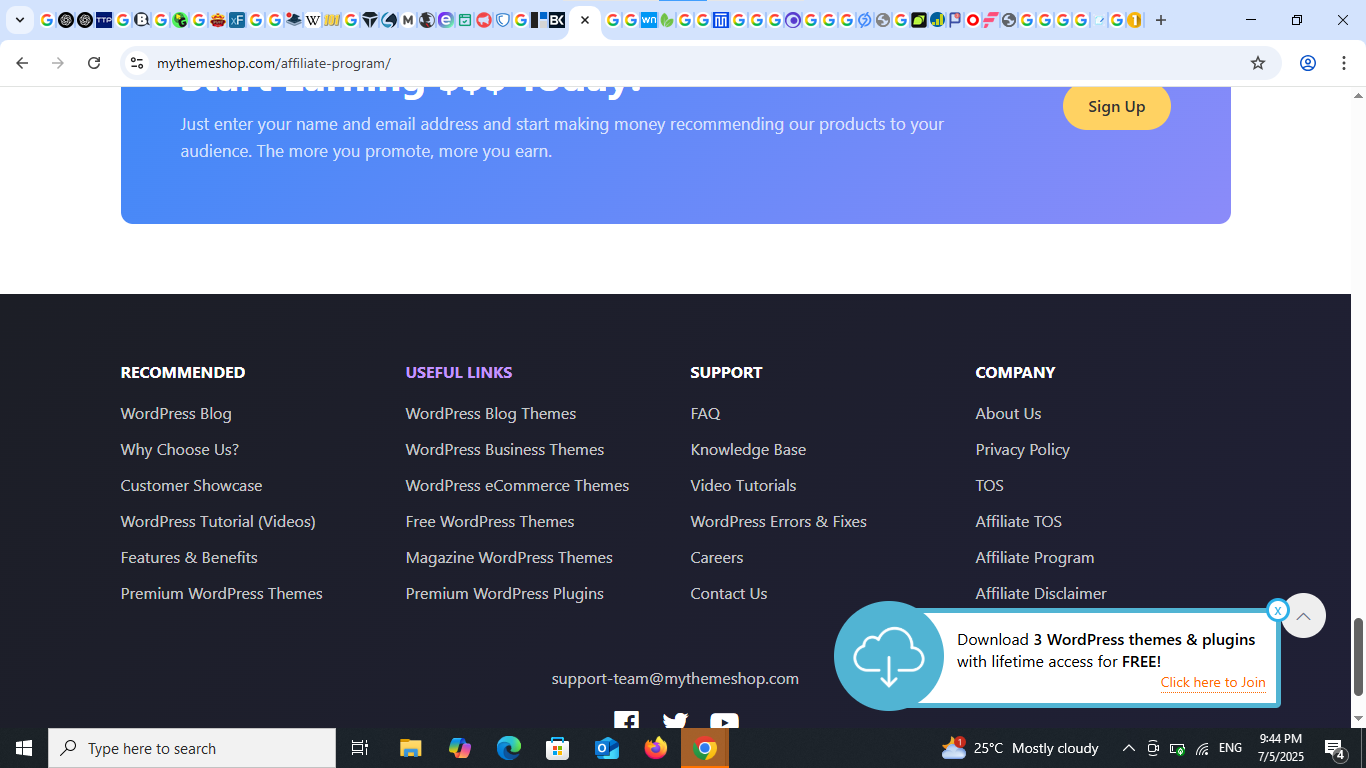This screenshot has width=1366, height=768.
Task: Open Task View on the taskbar
Action: [360, 748]
